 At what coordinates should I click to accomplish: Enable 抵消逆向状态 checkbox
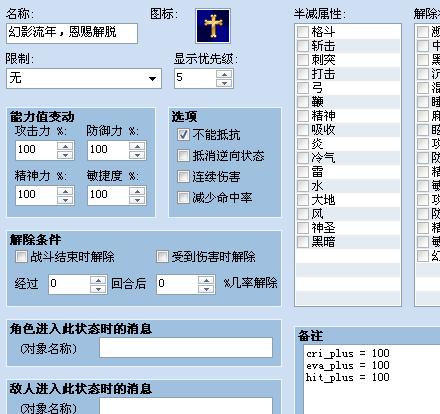(183, 156)
